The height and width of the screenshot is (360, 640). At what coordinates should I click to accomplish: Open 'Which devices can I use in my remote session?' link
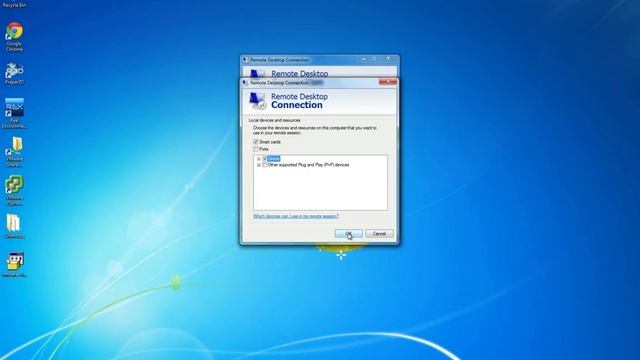point(296,216)
